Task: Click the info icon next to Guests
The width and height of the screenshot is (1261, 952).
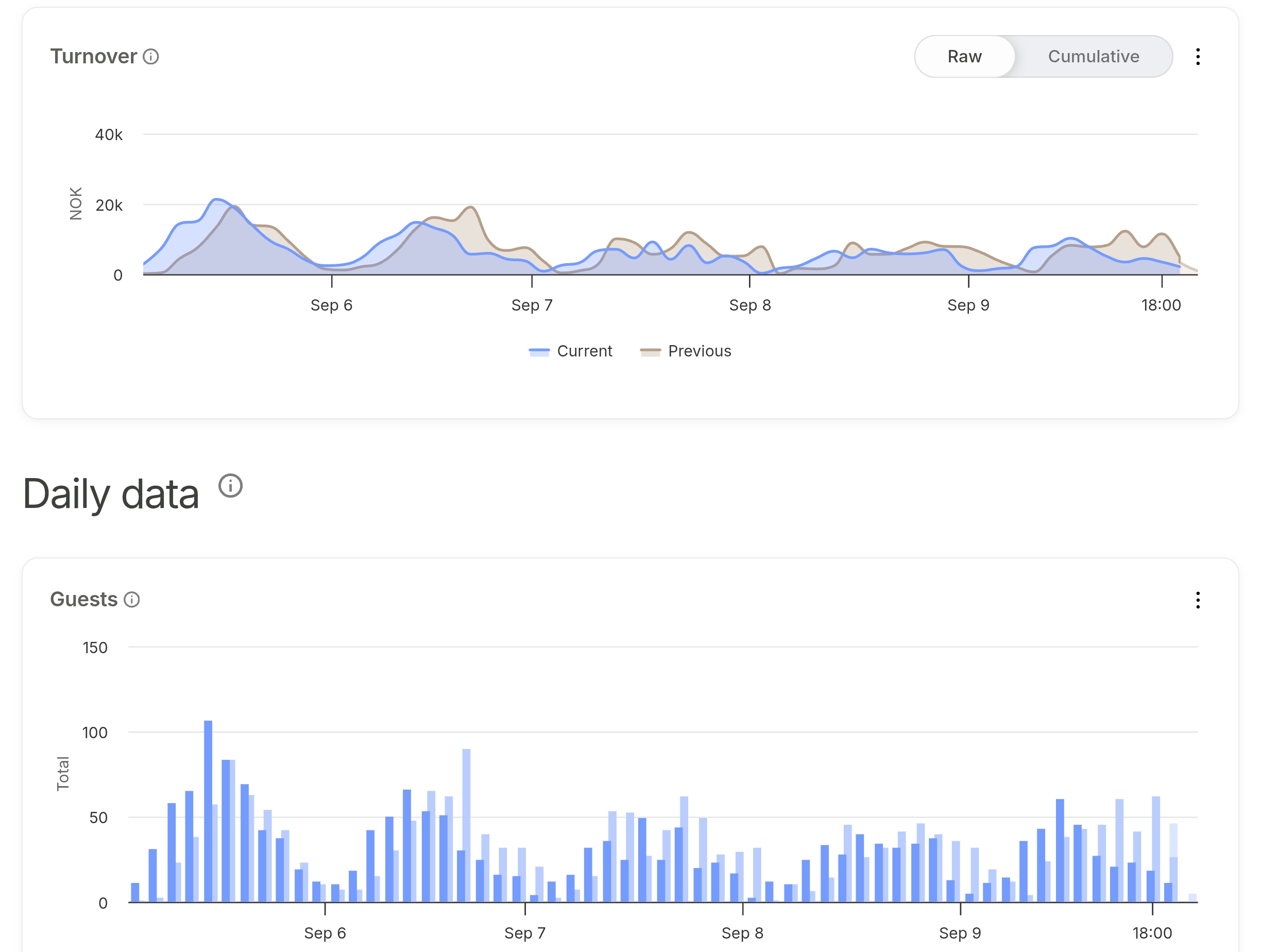Action: (x=132, y=600)
